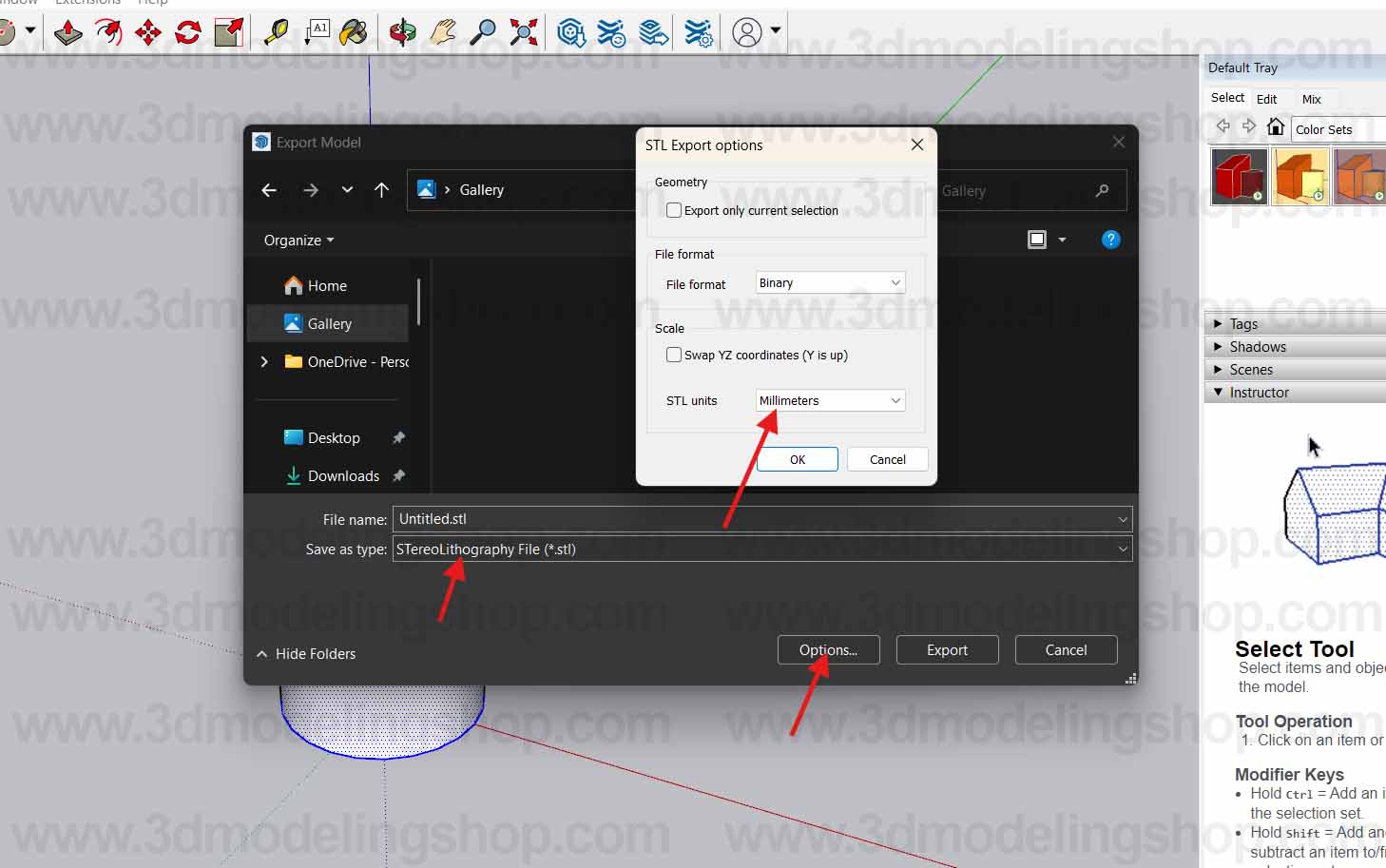Select the Move tool
The width and height of the screenshot is (1386, 868).
148,32
